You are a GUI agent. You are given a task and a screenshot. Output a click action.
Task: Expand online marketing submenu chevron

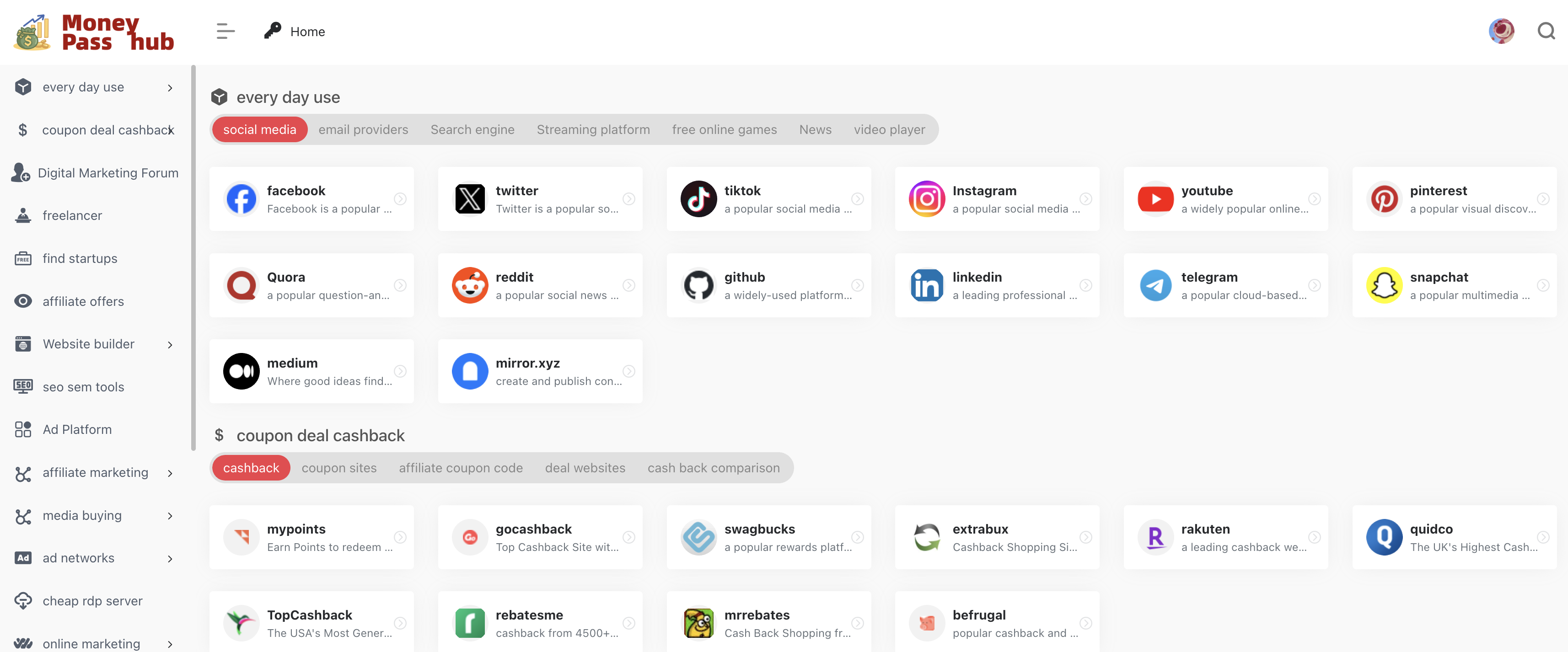coord(170,644)
